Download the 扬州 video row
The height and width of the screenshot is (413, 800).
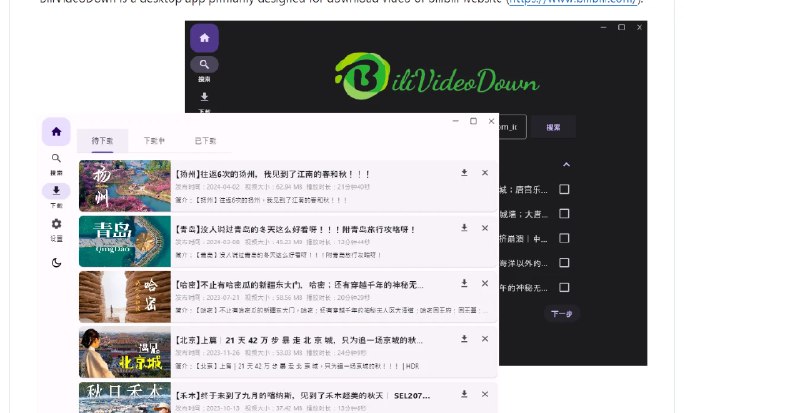point(464,173)
